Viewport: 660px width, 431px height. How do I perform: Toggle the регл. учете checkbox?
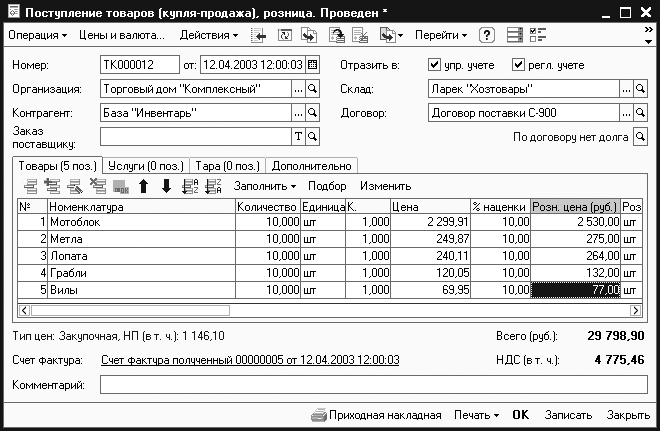(x=518, y=65)
